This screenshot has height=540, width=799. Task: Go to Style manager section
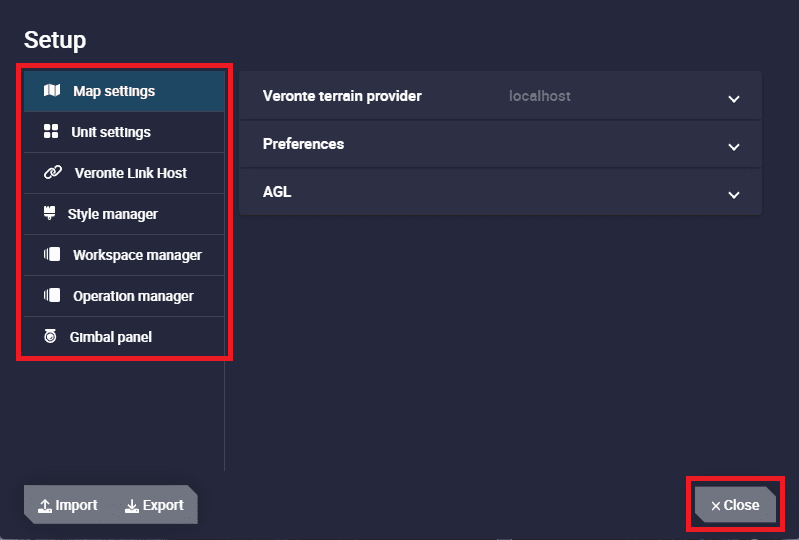pyautogui.click(x=124, y=214)
